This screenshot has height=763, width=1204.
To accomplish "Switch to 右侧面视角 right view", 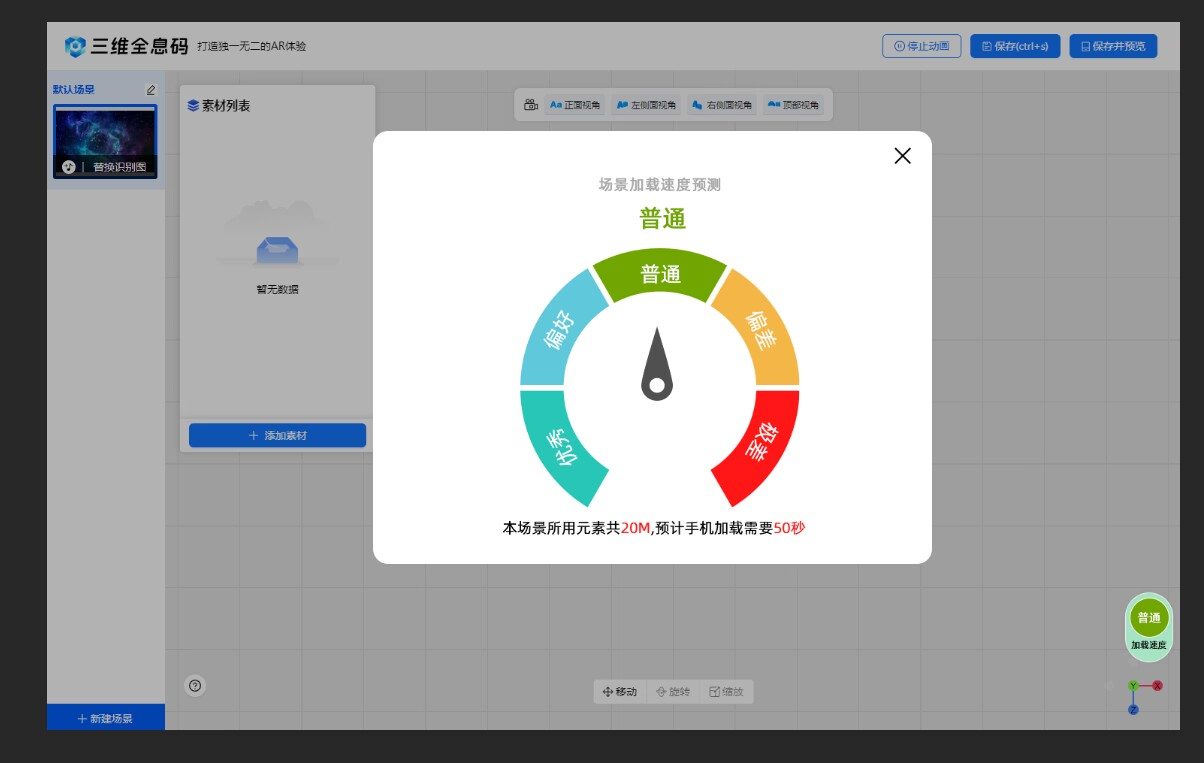I will [x=720, y=105].
